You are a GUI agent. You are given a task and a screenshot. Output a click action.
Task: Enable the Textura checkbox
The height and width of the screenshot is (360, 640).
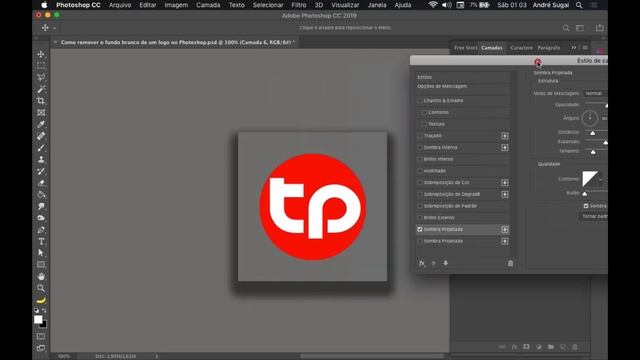424,124
